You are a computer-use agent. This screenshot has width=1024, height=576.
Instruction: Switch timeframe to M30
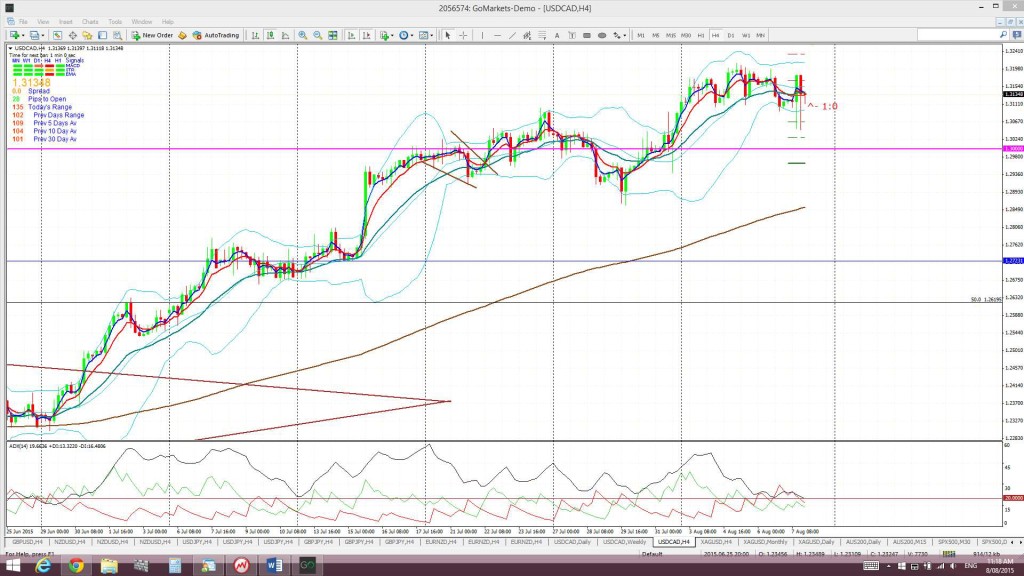(686, 35)
